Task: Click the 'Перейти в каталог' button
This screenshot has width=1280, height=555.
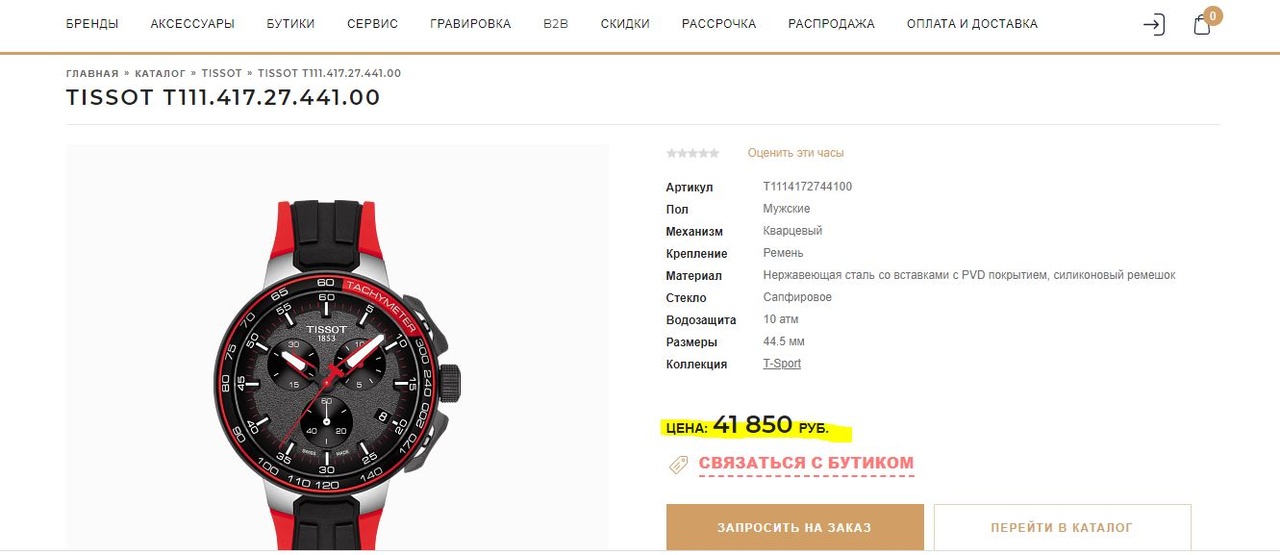Action: (1062, 527)
